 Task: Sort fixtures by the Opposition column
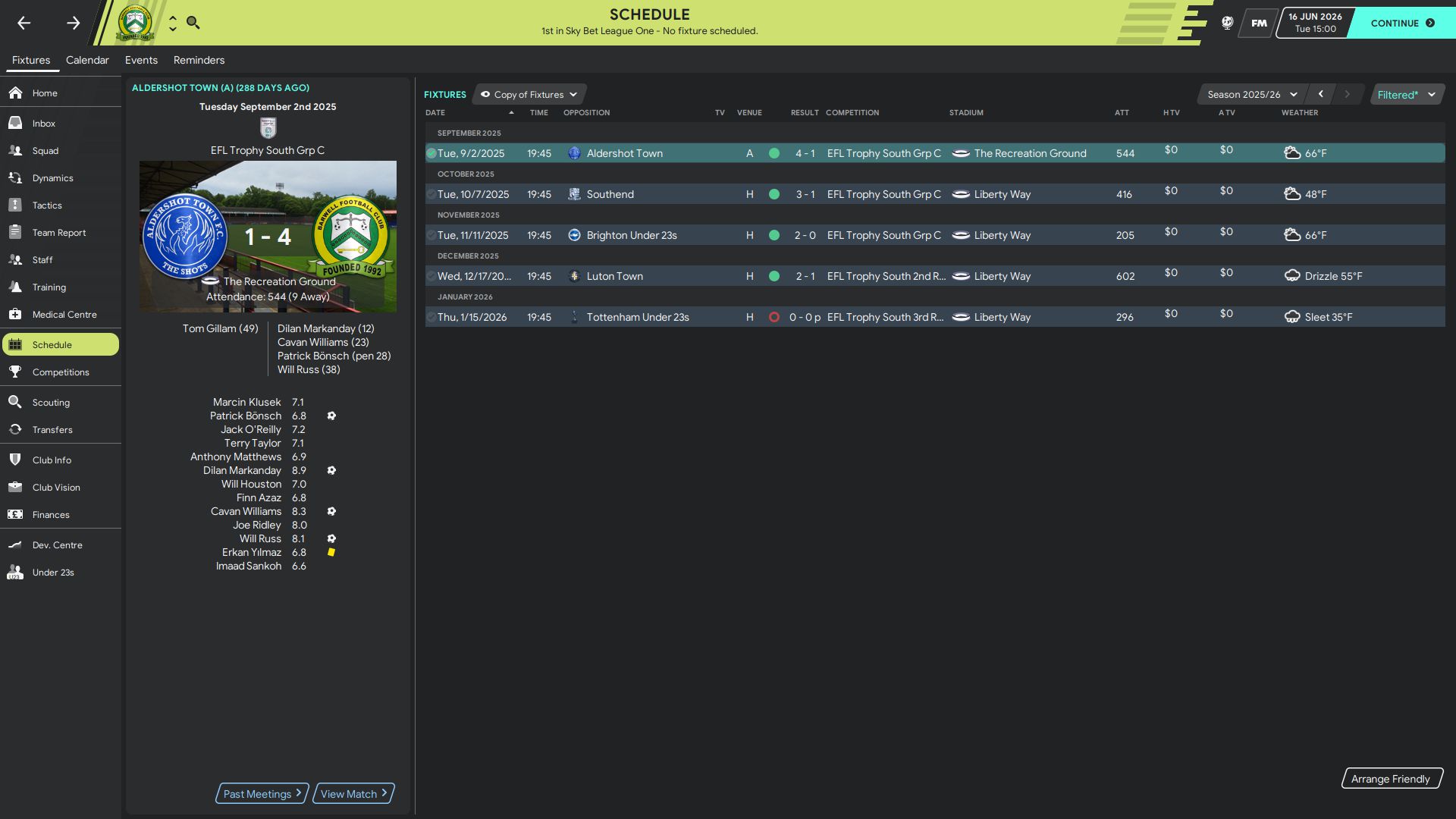(x=586, y=113)
